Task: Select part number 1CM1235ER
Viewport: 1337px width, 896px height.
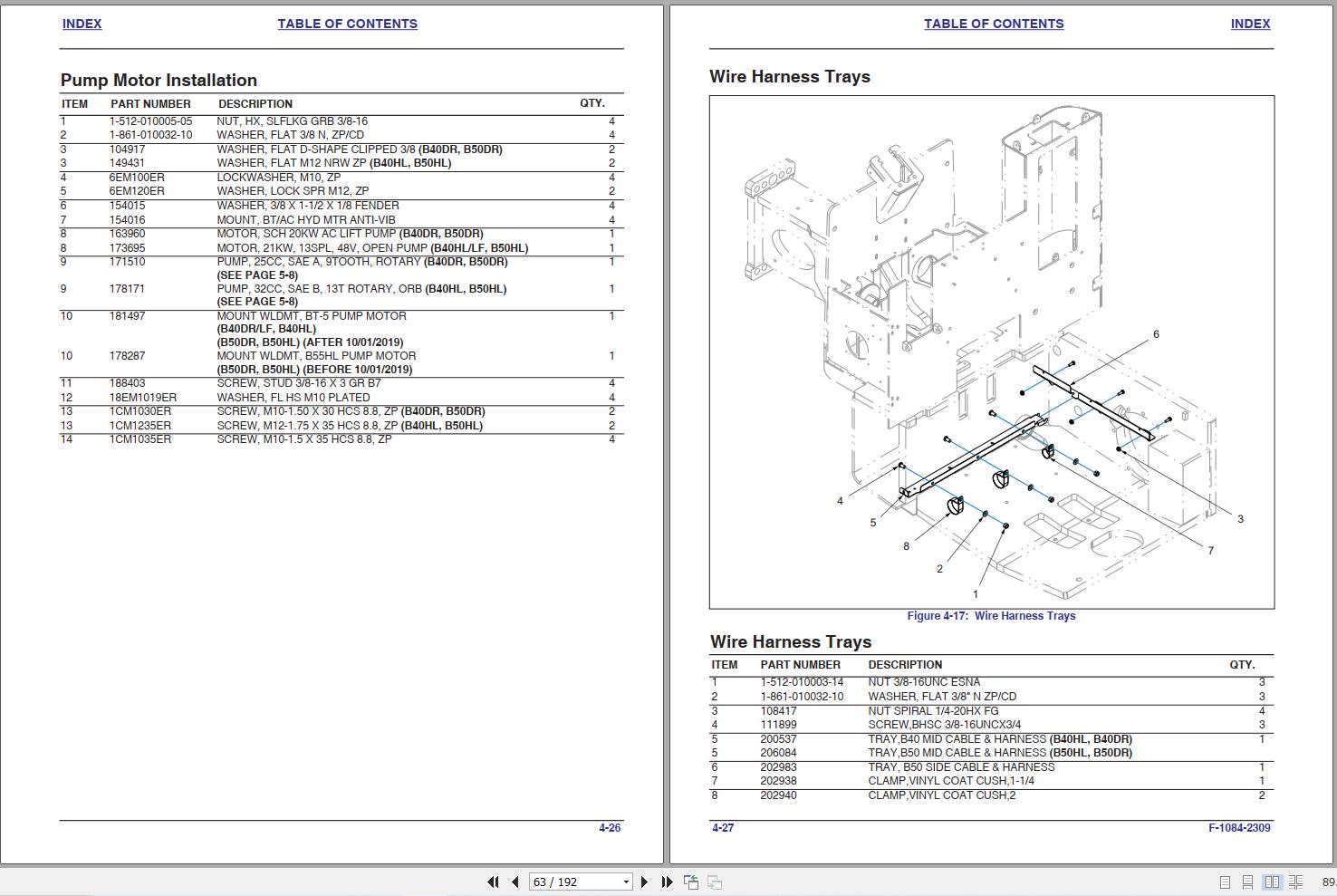Action: point(139,425)
